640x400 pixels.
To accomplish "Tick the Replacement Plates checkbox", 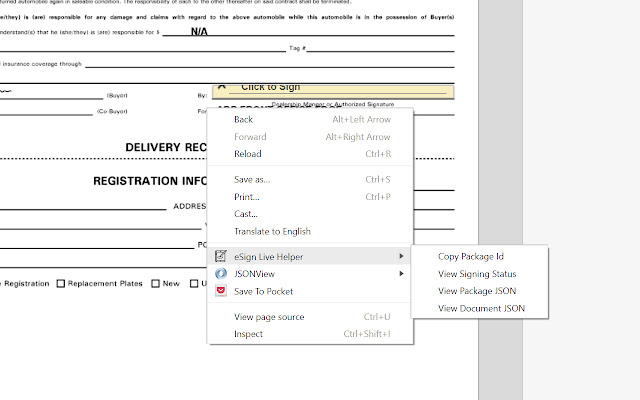I will pyautogui.click(x=61, y=284).
